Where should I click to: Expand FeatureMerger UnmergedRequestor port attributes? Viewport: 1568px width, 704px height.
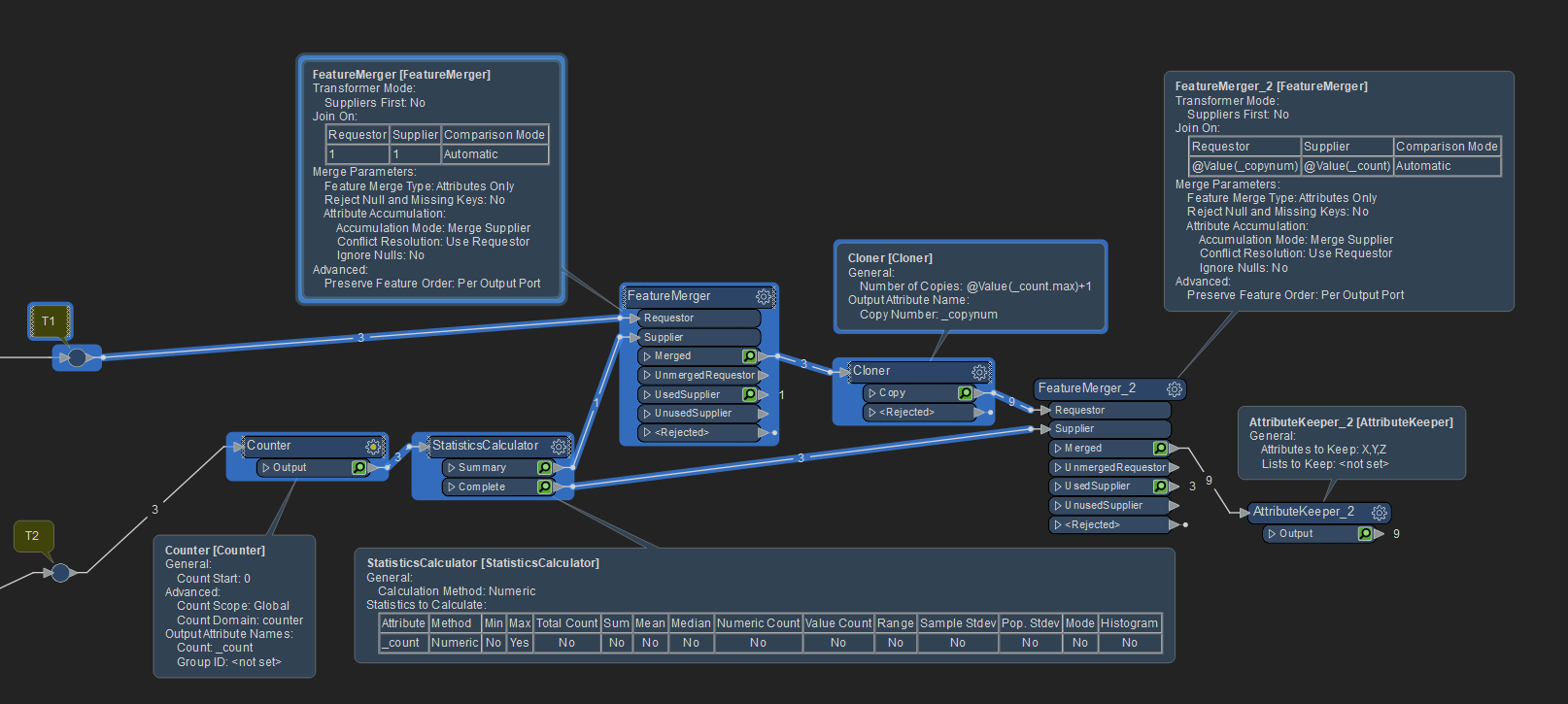[x=647, y=375]
